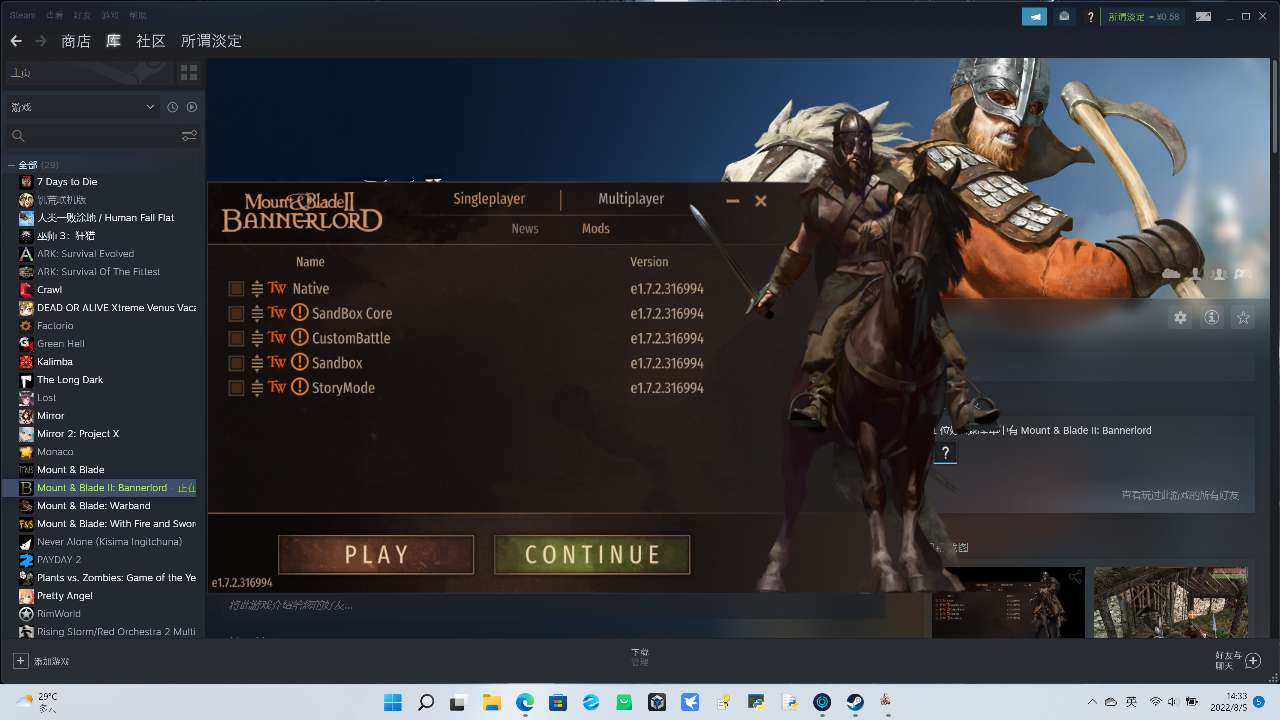Open Steam inbox envelope icon
The image size is (1280, 720).
click(1064, 16)
